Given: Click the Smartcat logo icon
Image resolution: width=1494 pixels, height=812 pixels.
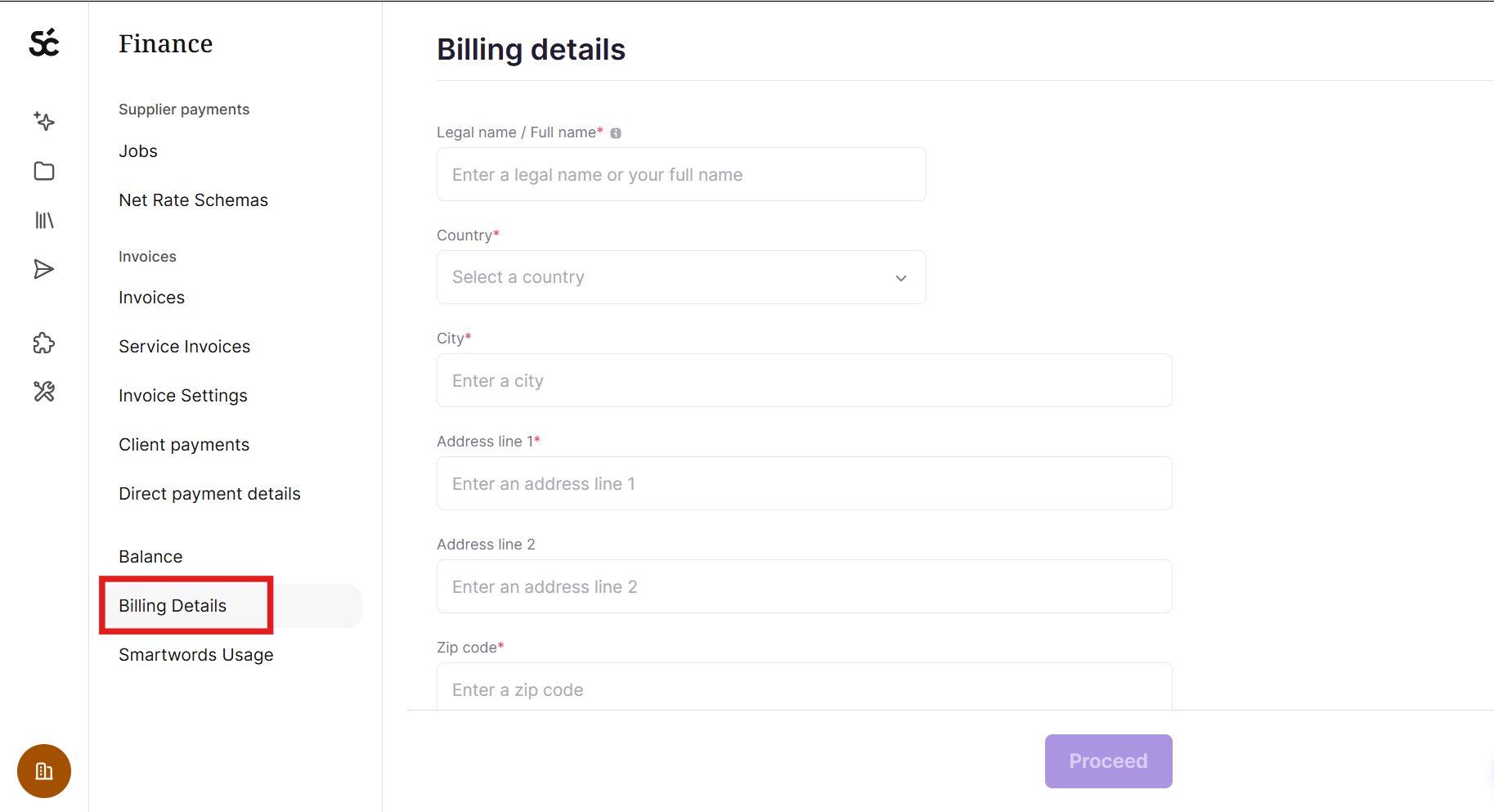Looking at the screenshot, I should point(44,43).
